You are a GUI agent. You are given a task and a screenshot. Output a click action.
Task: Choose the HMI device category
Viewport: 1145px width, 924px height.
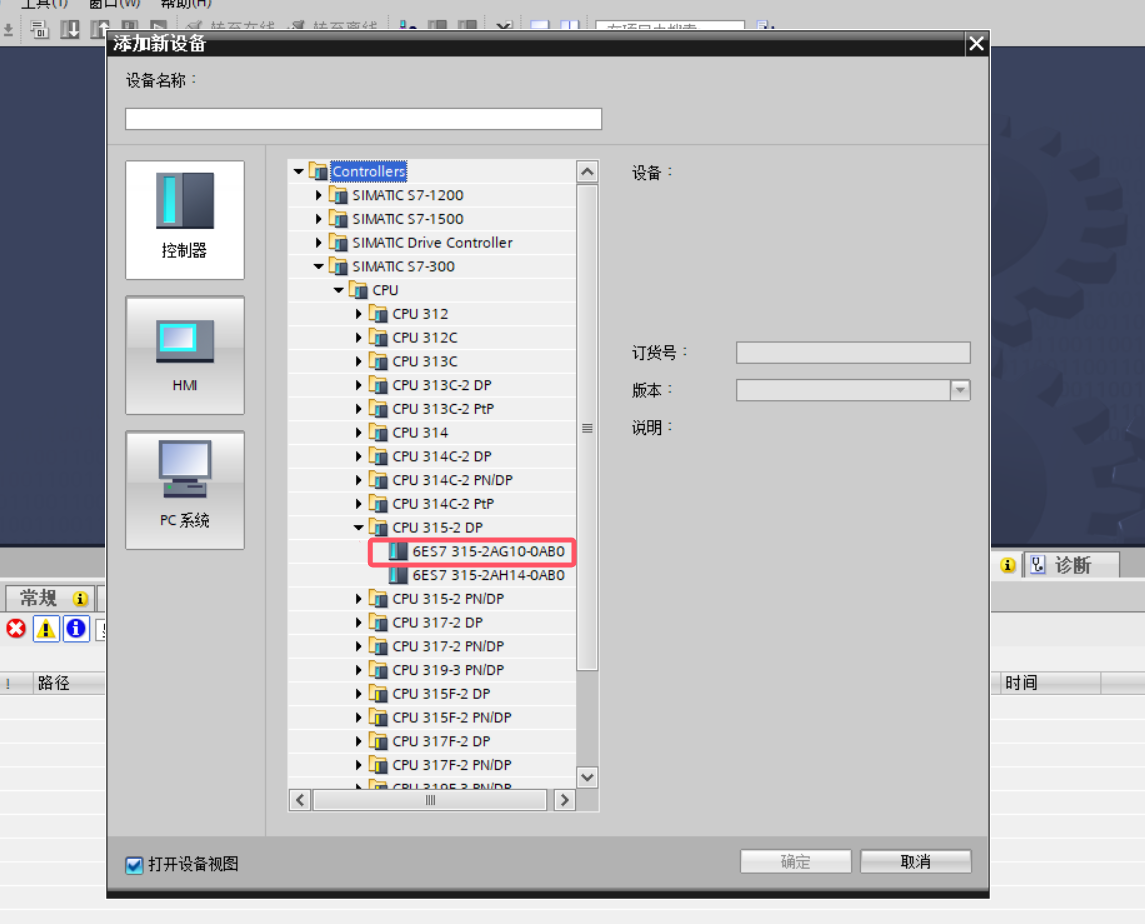pos(185,355)
